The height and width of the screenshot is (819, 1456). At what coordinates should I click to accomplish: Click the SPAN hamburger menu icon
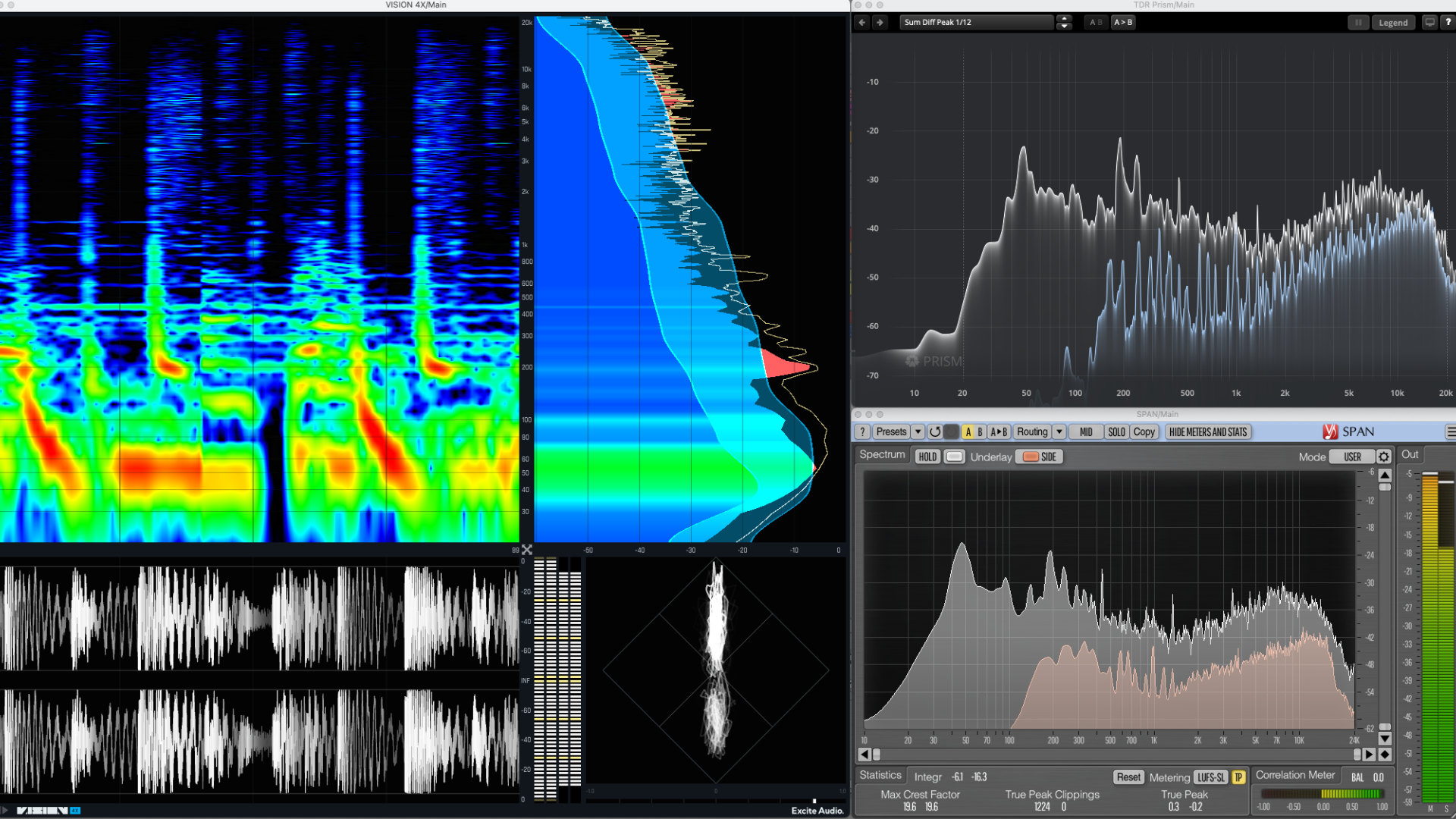1450,432
